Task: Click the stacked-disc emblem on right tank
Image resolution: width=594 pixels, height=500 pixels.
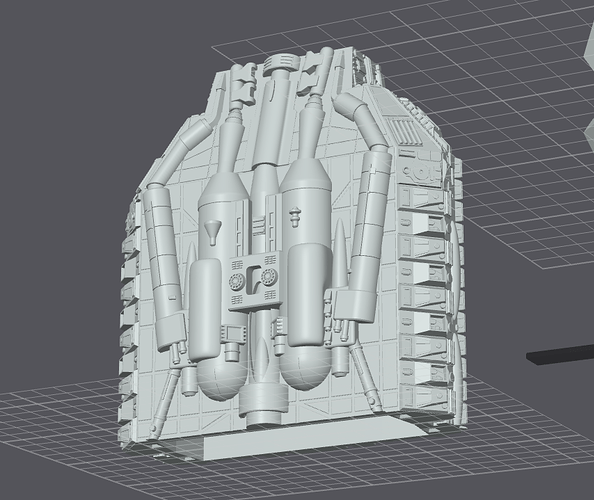Action: pos(295,217)
